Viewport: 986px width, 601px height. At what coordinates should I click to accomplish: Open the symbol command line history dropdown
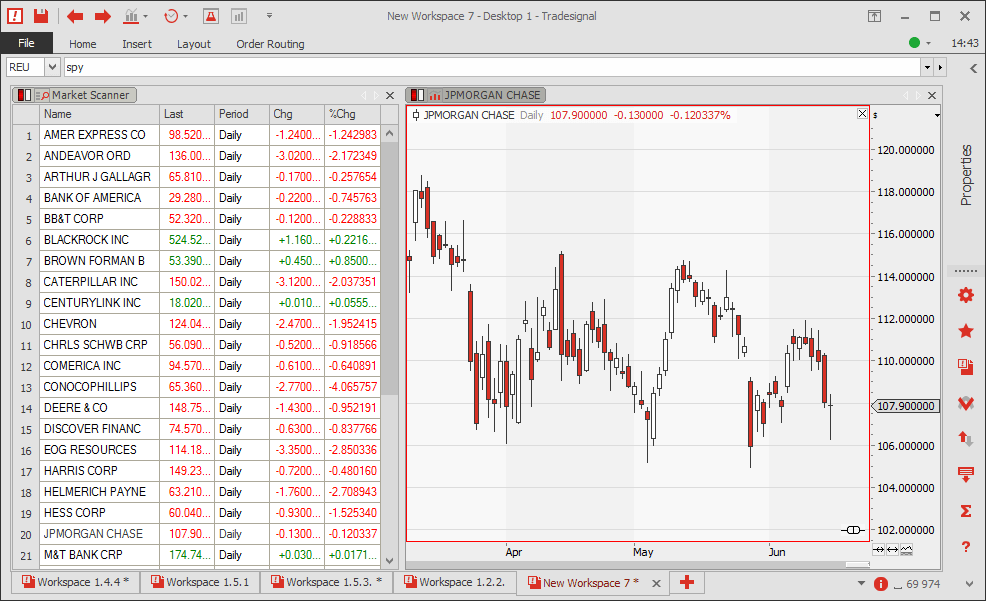tap(927, 67)
